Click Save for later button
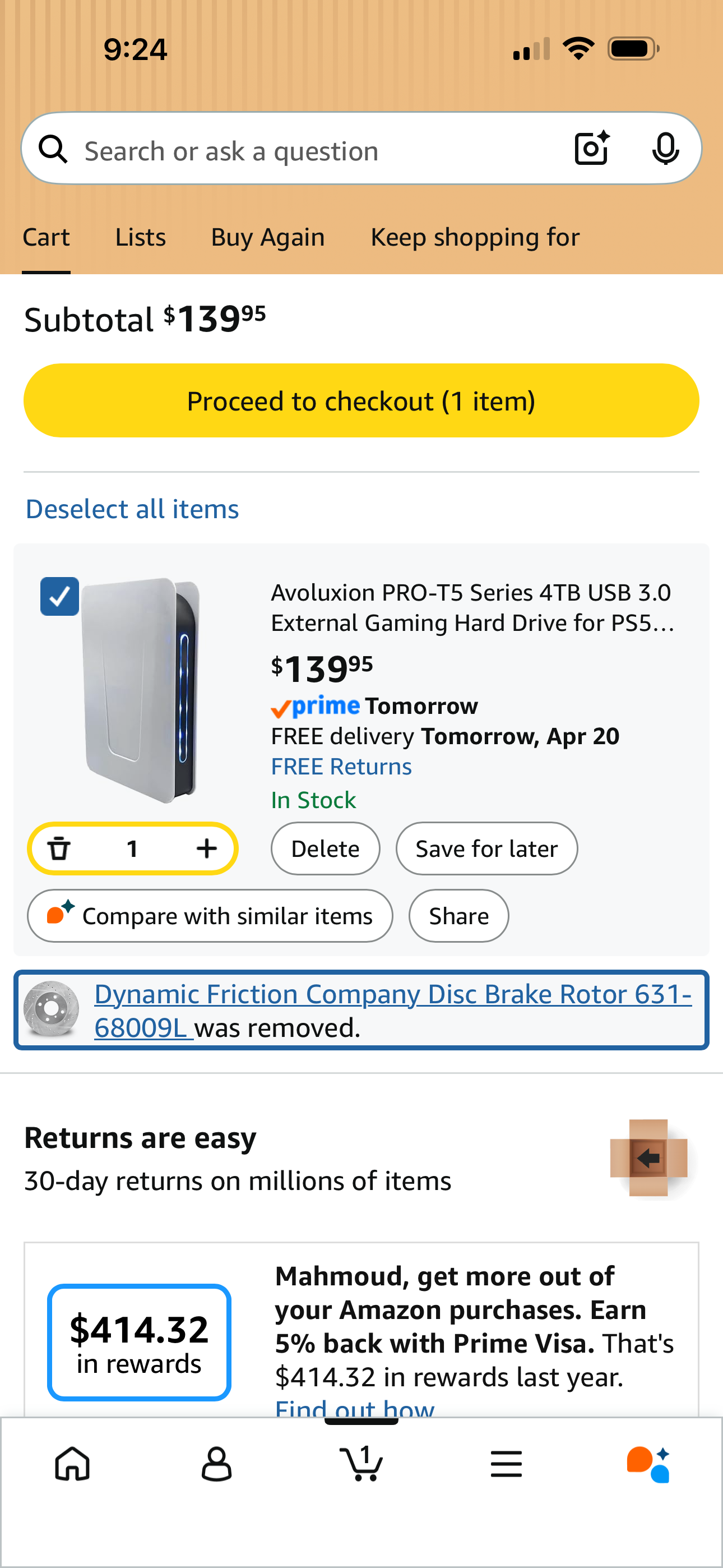 [486, 848]
